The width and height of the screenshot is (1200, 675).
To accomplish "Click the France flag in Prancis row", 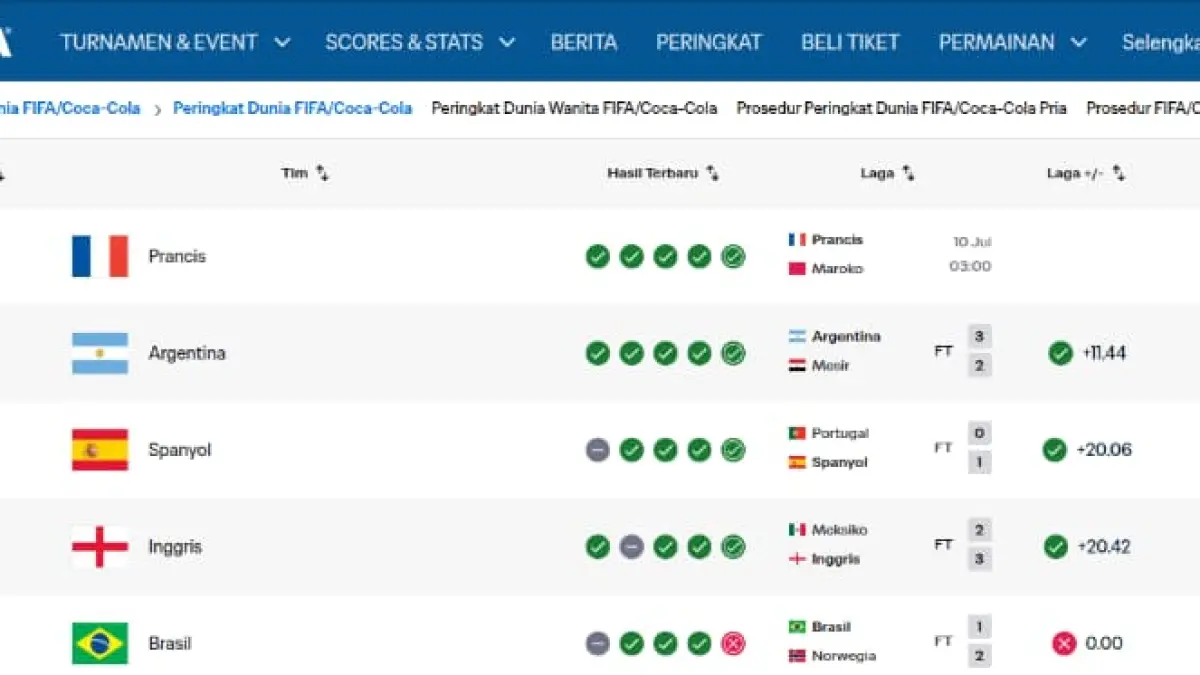I will click(x=100, y=256).
